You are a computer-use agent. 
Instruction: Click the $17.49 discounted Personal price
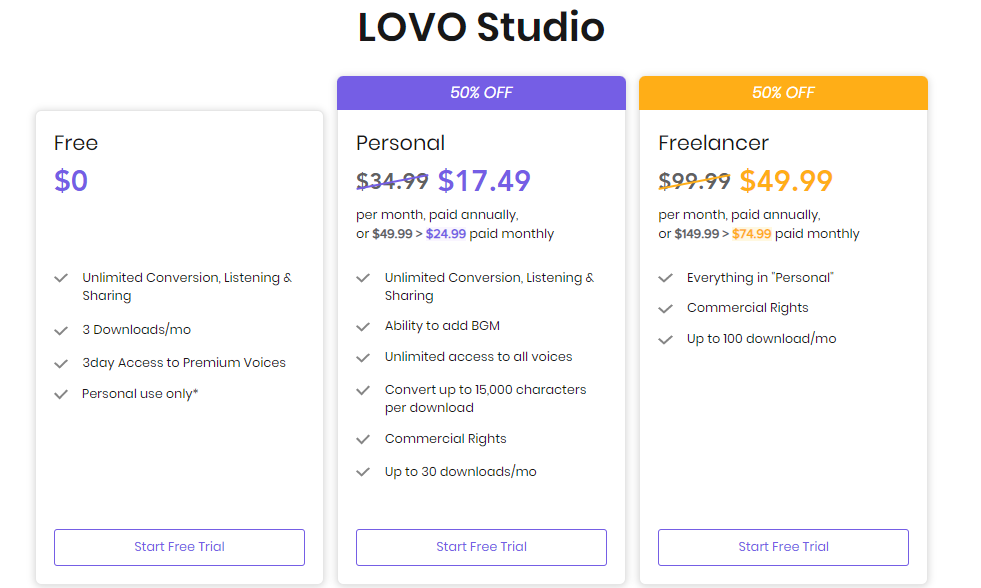(x=484, y=181)
